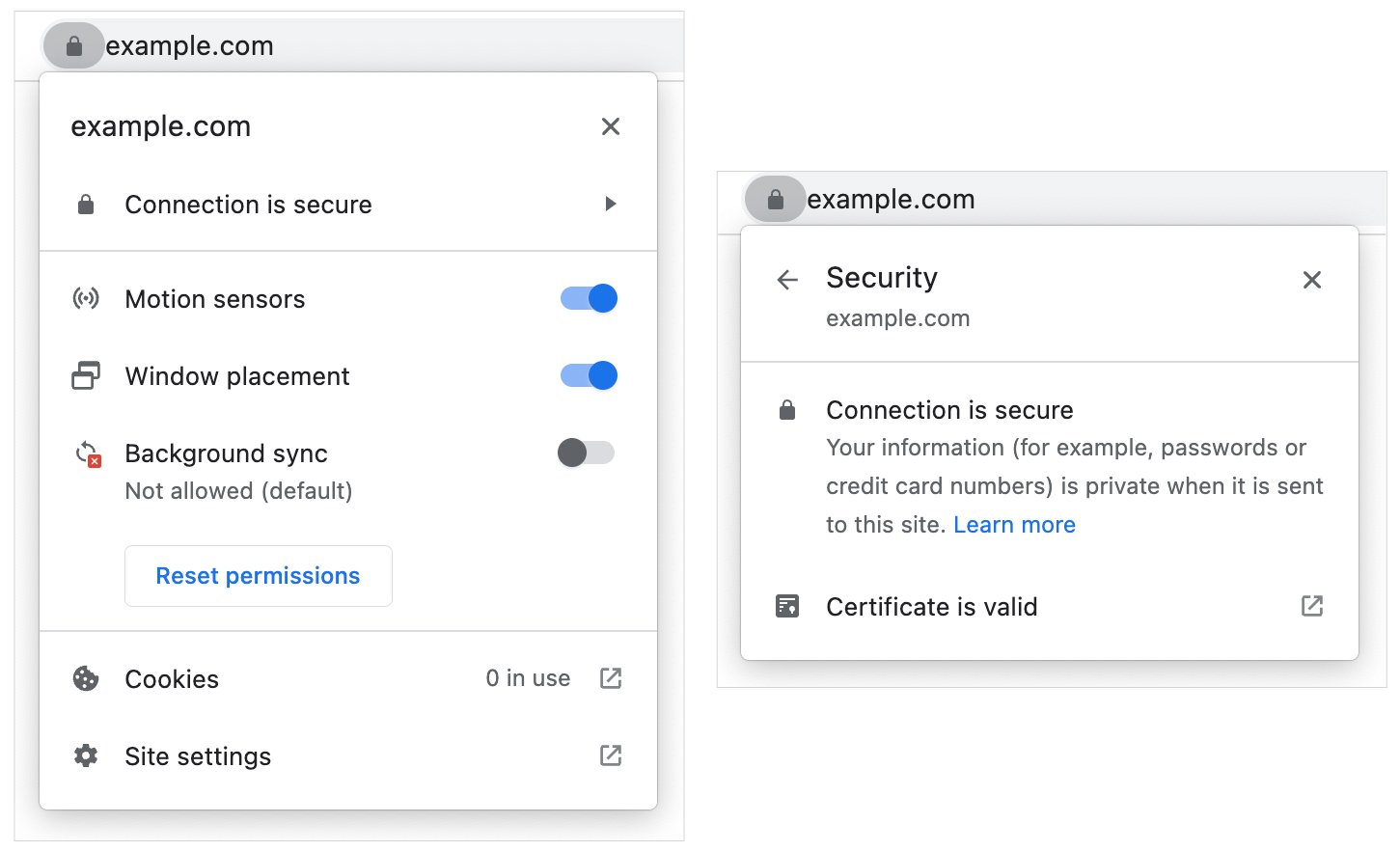
Task: Open the Learn more link
Action: 1014,524
